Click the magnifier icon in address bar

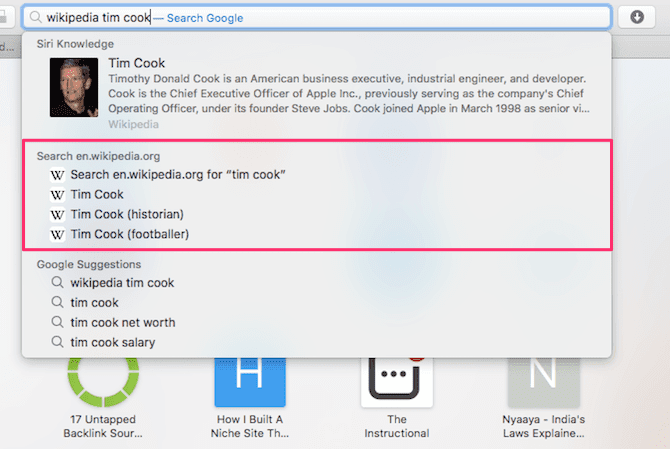click(35, 17)
